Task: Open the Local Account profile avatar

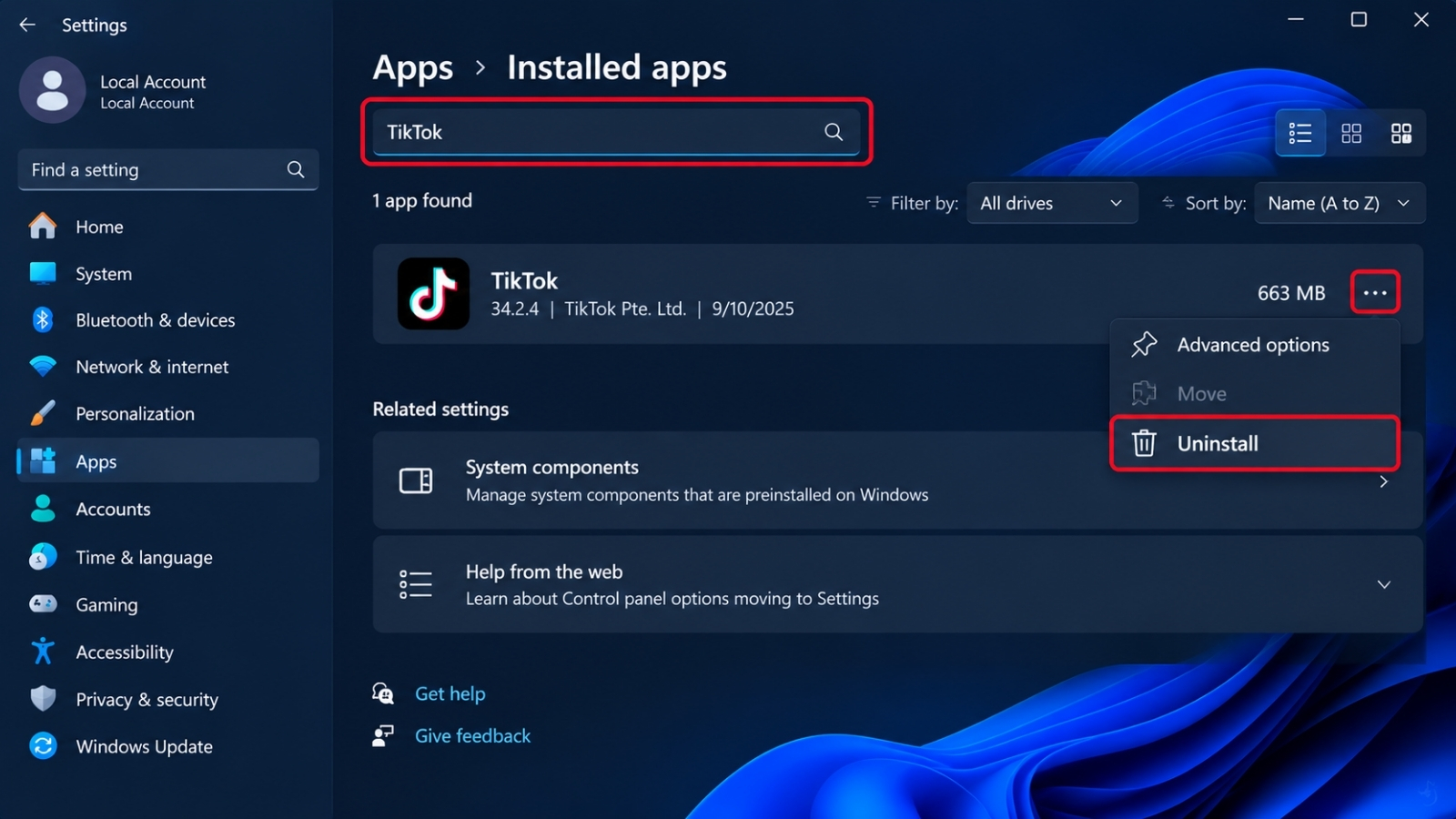Action: point(53,90)
